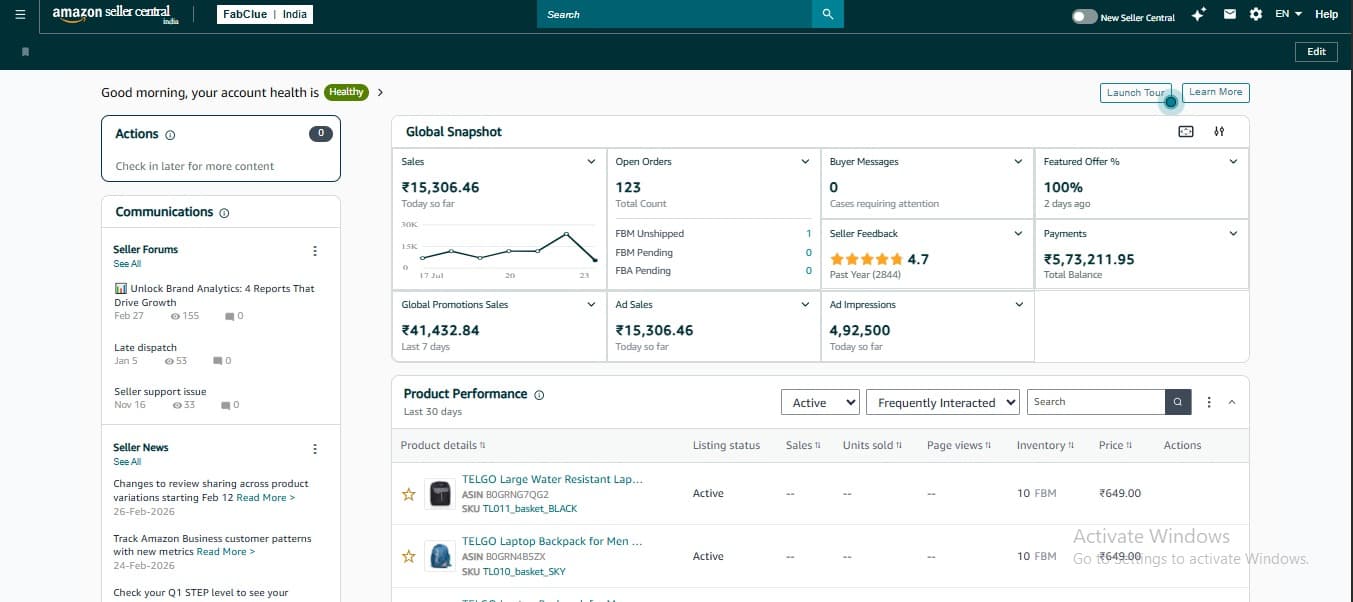
Task: Open Unlock Brand Analytics forum post
Action: (214, 295)
